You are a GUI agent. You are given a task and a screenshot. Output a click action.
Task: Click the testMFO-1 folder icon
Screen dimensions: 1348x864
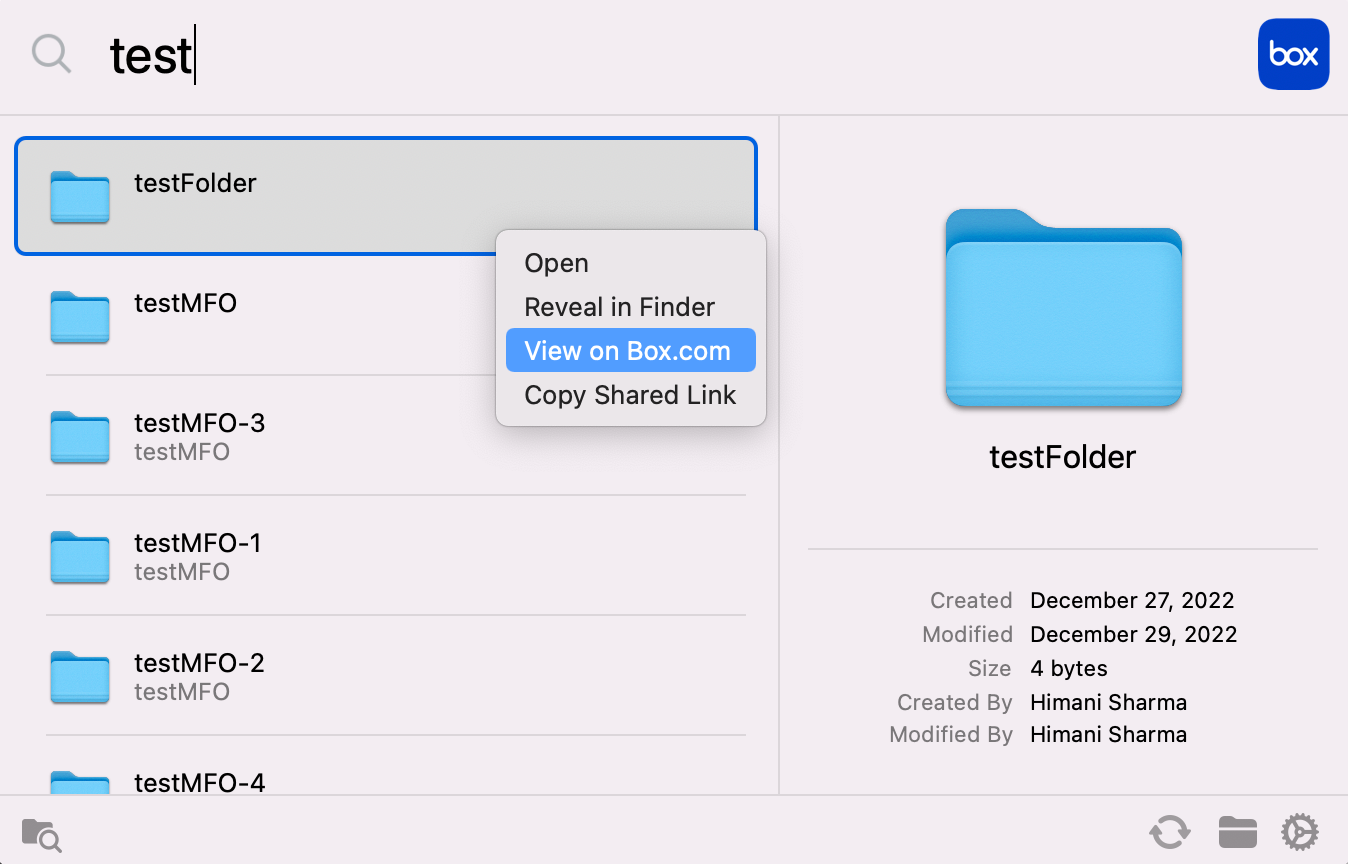click(79, 557)
